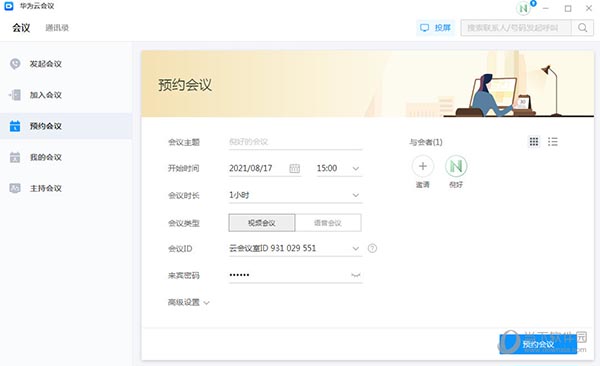The width and height of the screenshot is (600, 366).
Task: Open 我的会议 in the sidebar
Action: [66, 157]
